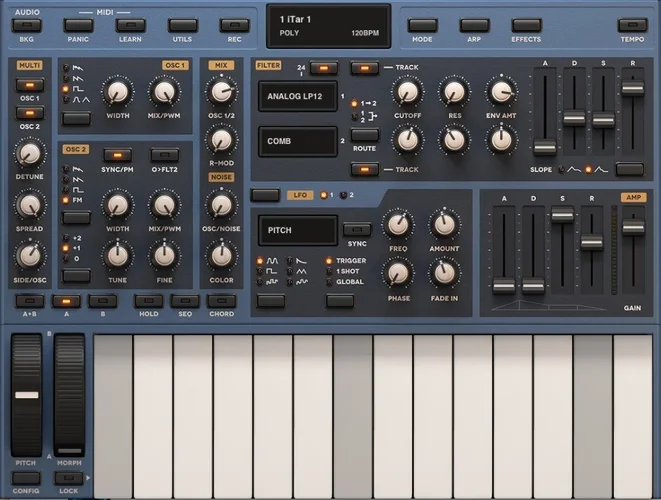Set OSC 2 octave to 0
The height and width of the screenshot is (500, 661).
coord(76,258)
